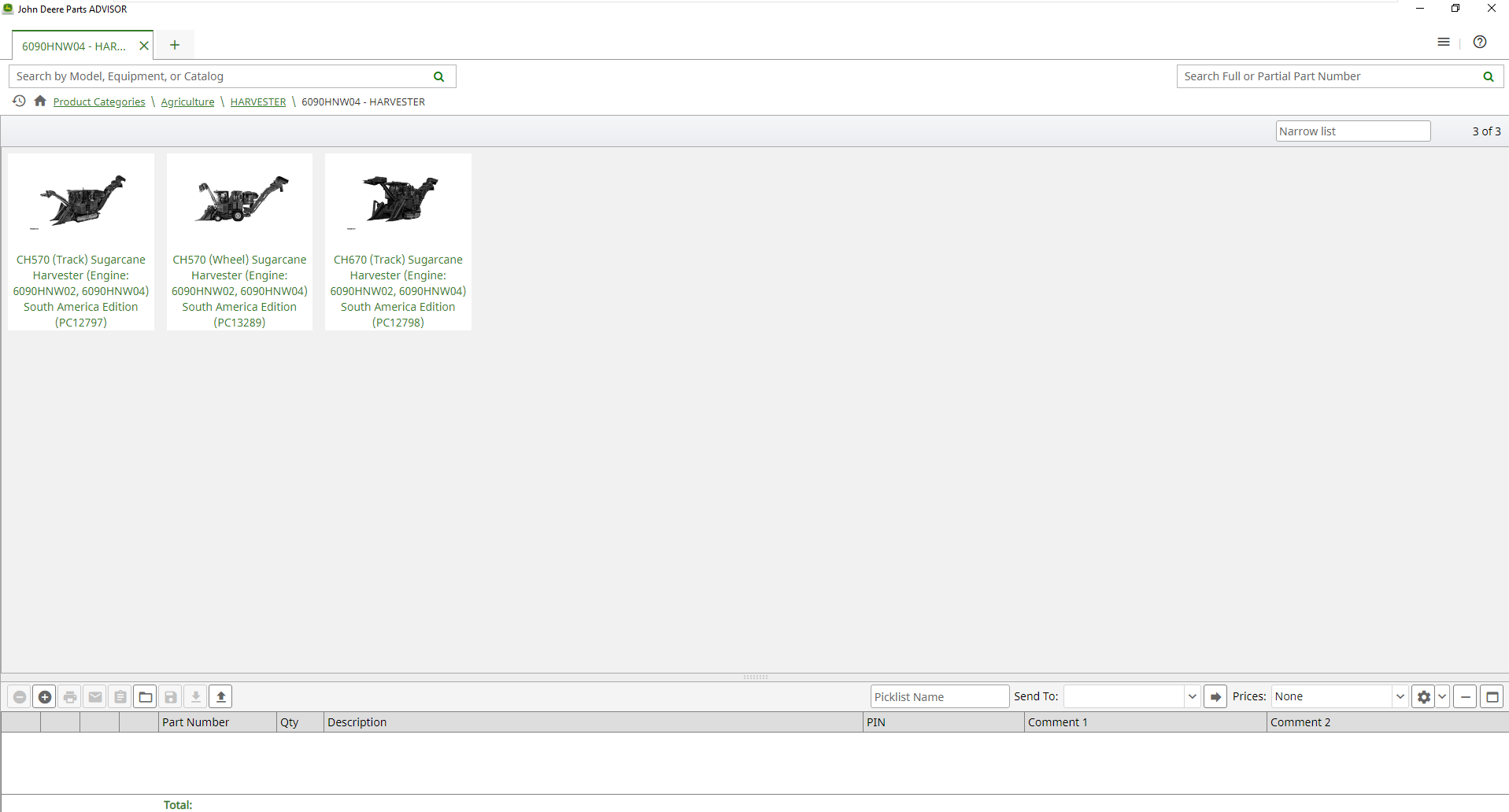Viewport: 1509px width, 812px height.
Task: Click the Comment 1 column header
Action: 1145,722
